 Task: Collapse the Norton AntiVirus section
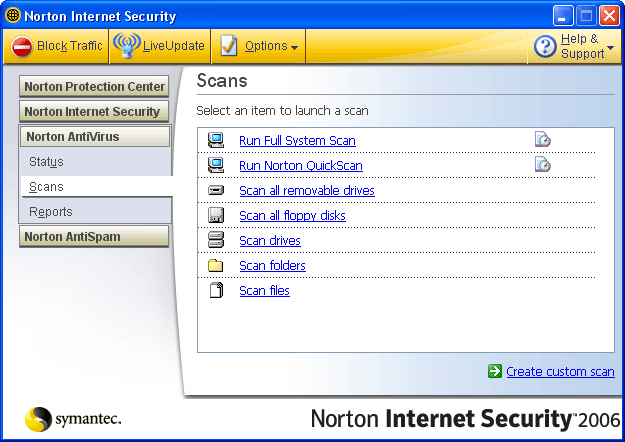click(x=95, y=137)
